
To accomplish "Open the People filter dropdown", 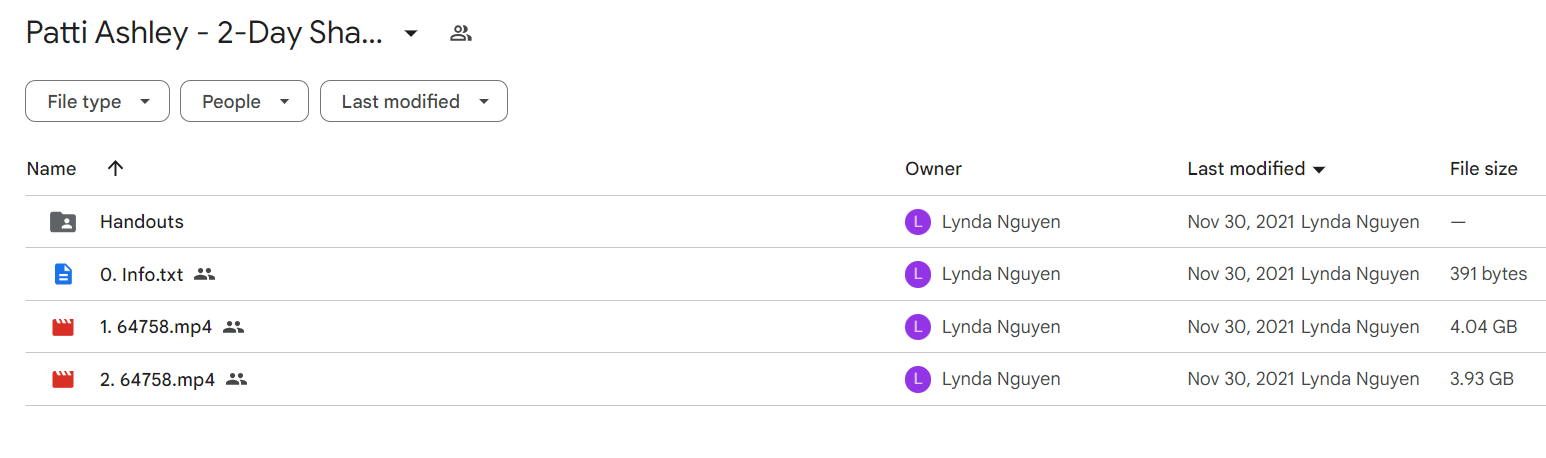I will (244, 101).
